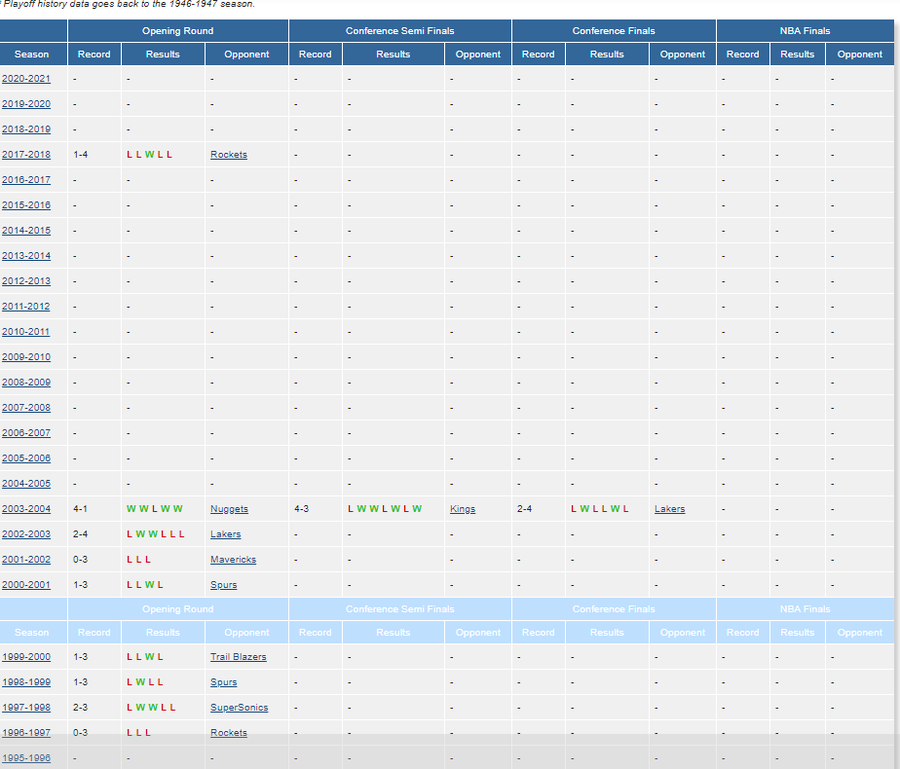Open the 2013-2014 season link

coord(26,255)
